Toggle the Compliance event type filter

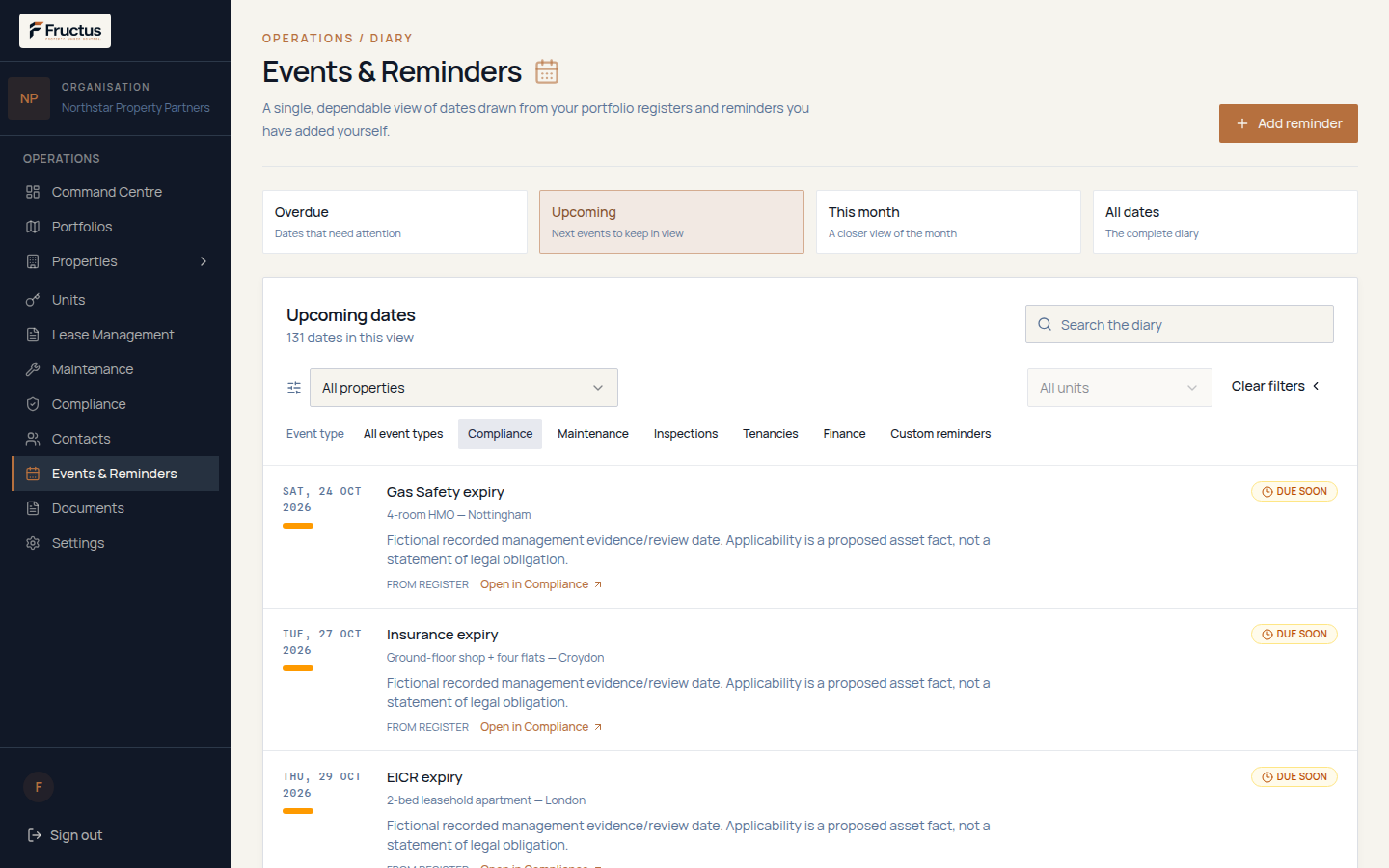click(500, 434)
